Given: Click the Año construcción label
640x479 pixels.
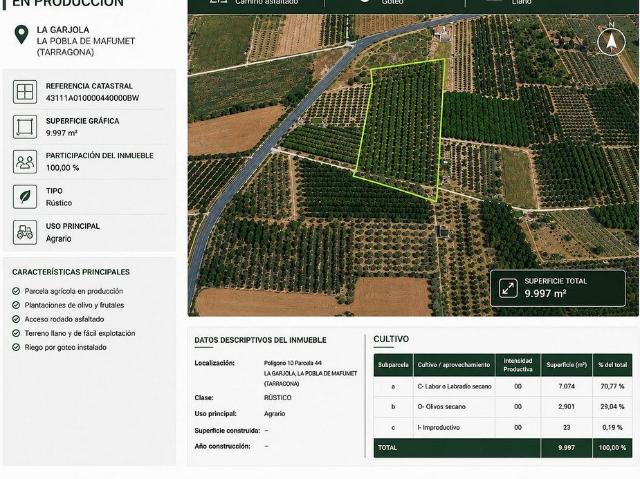Looking at the screenshot, I should click(x=222, y=447).
